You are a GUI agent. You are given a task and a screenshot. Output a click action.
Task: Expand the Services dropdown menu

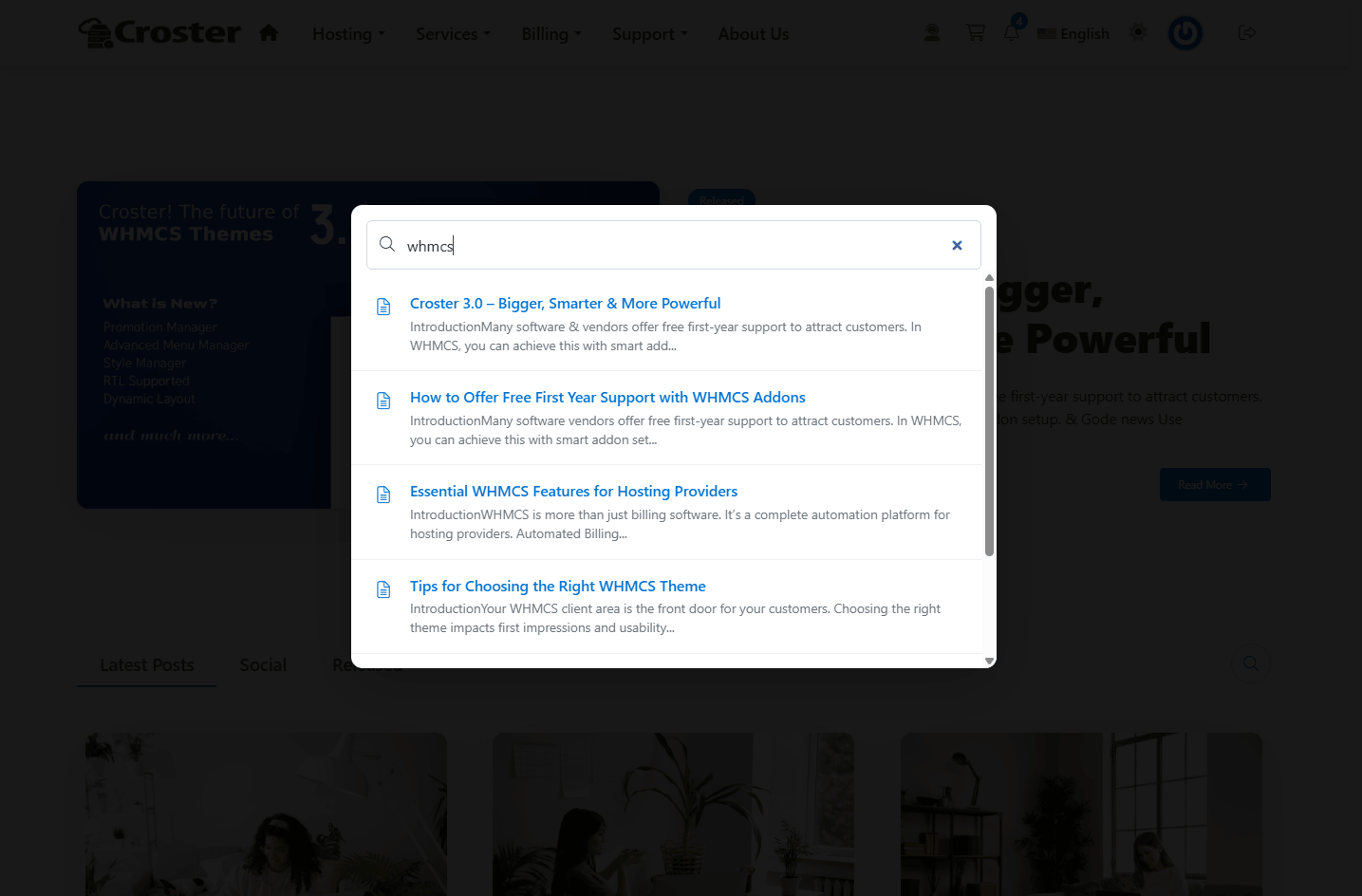pyautogui.click(x=454, y=34)
